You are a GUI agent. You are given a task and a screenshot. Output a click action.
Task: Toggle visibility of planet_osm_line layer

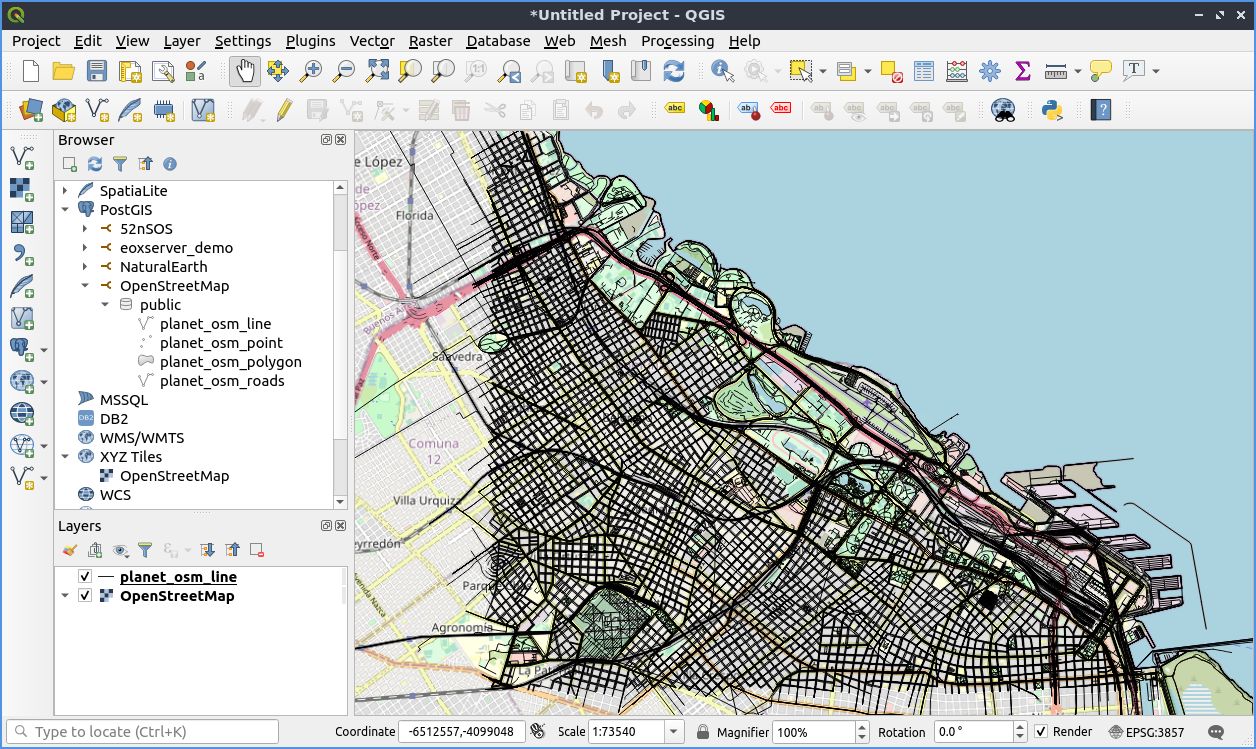[x=85, y=577]
